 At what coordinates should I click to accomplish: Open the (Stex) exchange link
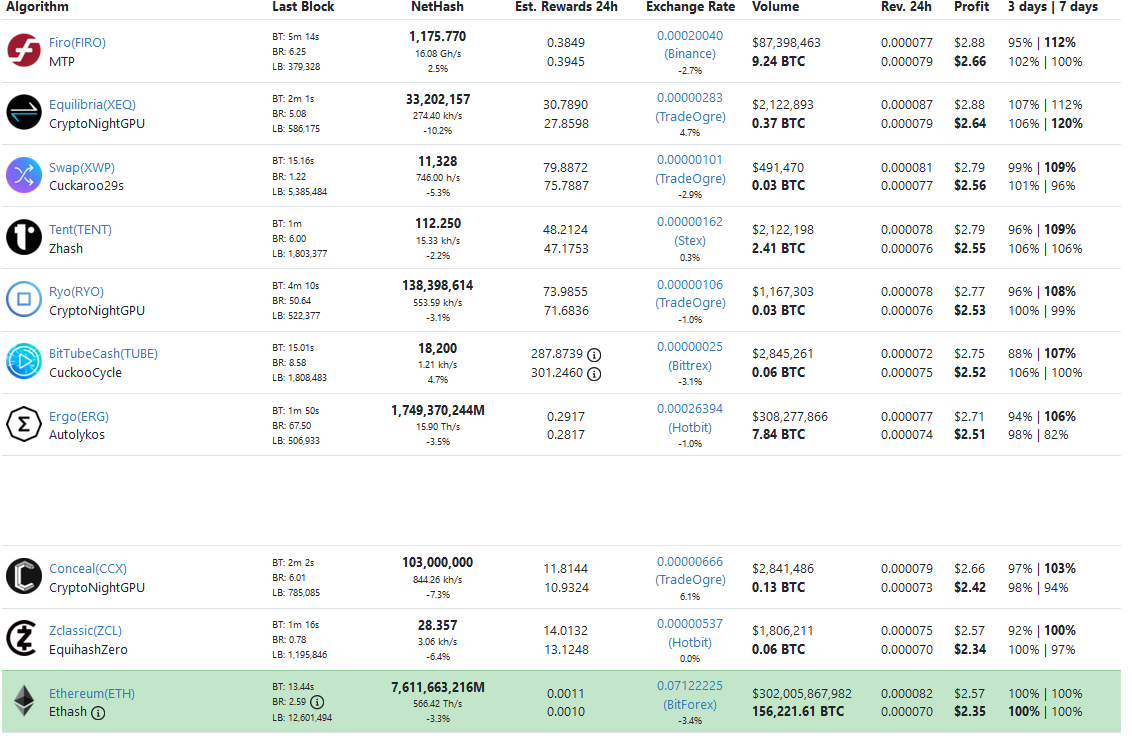tap(690, 241)
